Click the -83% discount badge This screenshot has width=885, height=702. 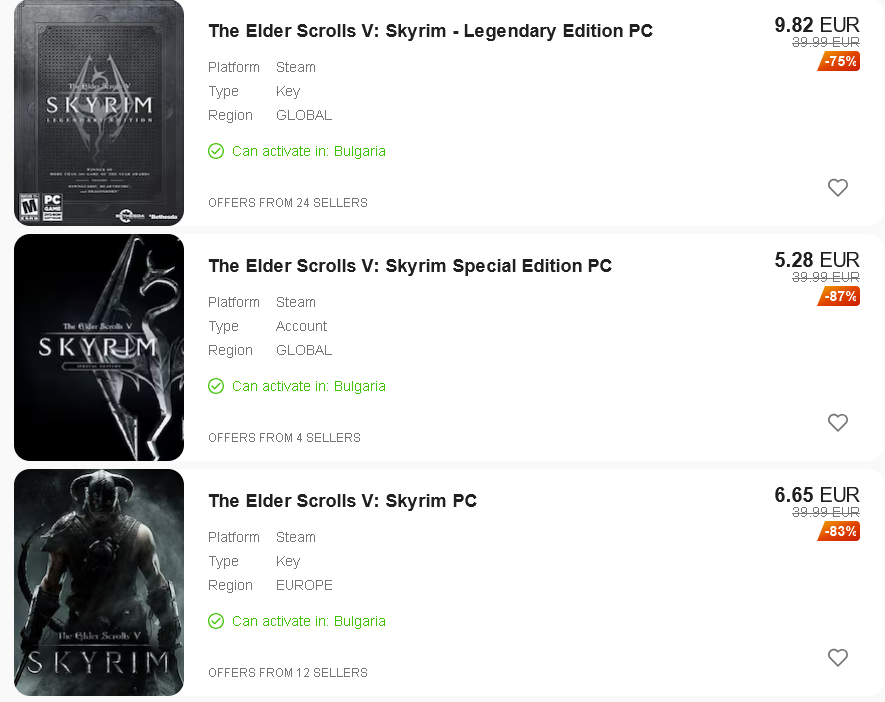click(839, 530)
